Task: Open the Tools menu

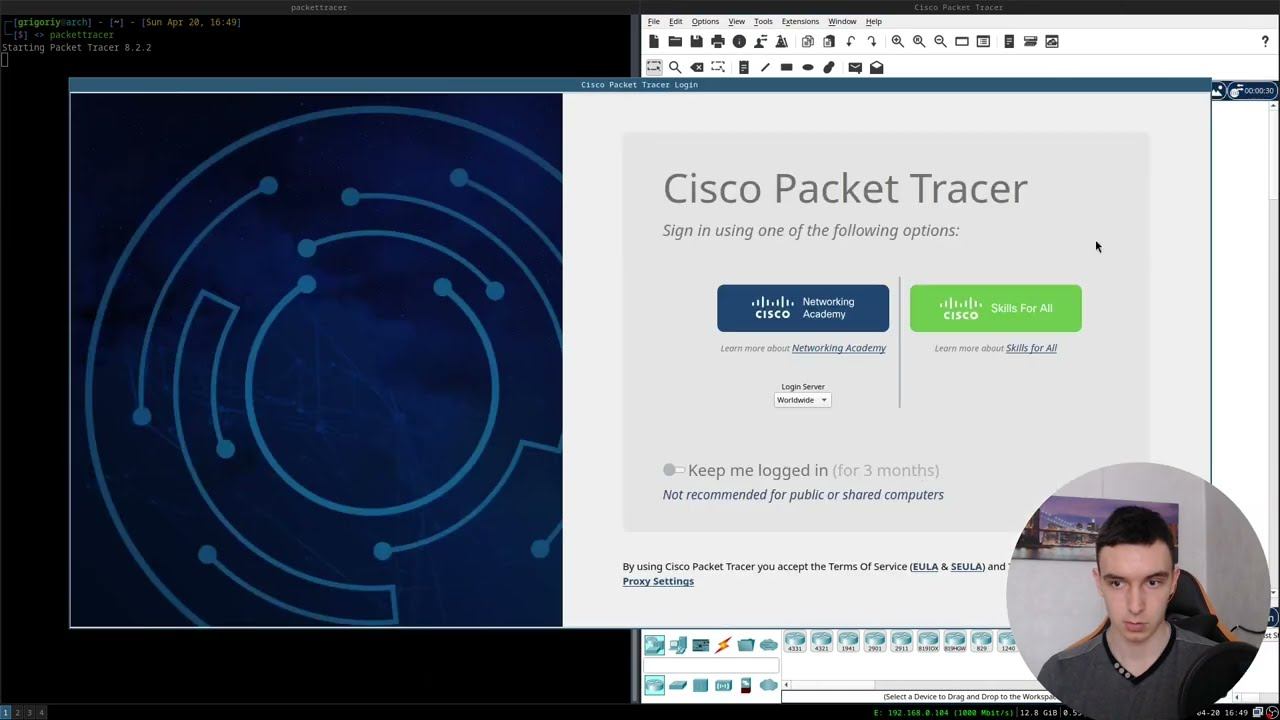Action: click(x=764, y=21)
